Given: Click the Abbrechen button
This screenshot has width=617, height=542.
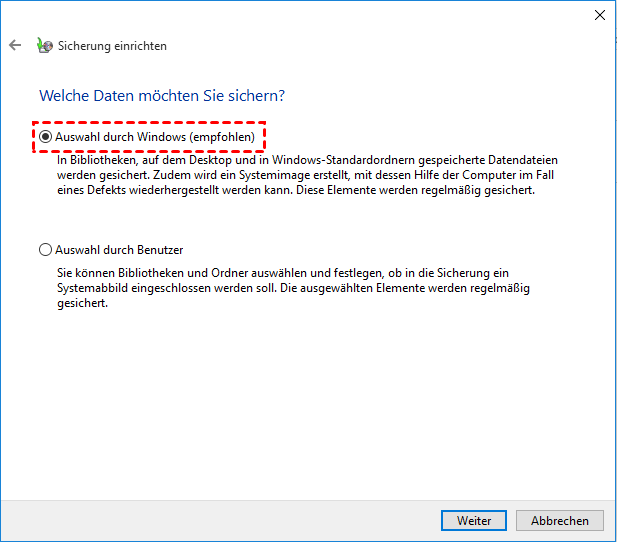Looking at the screenshot, I should (x=560, y=520).
